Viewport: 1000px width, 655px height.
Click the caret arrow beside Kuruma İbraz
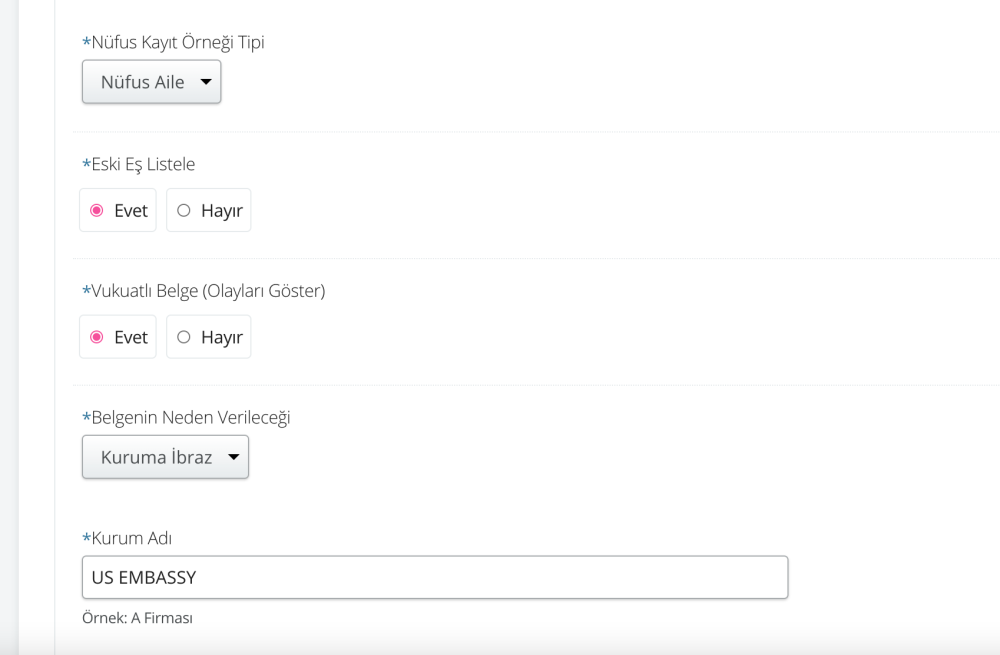(234, 457)
